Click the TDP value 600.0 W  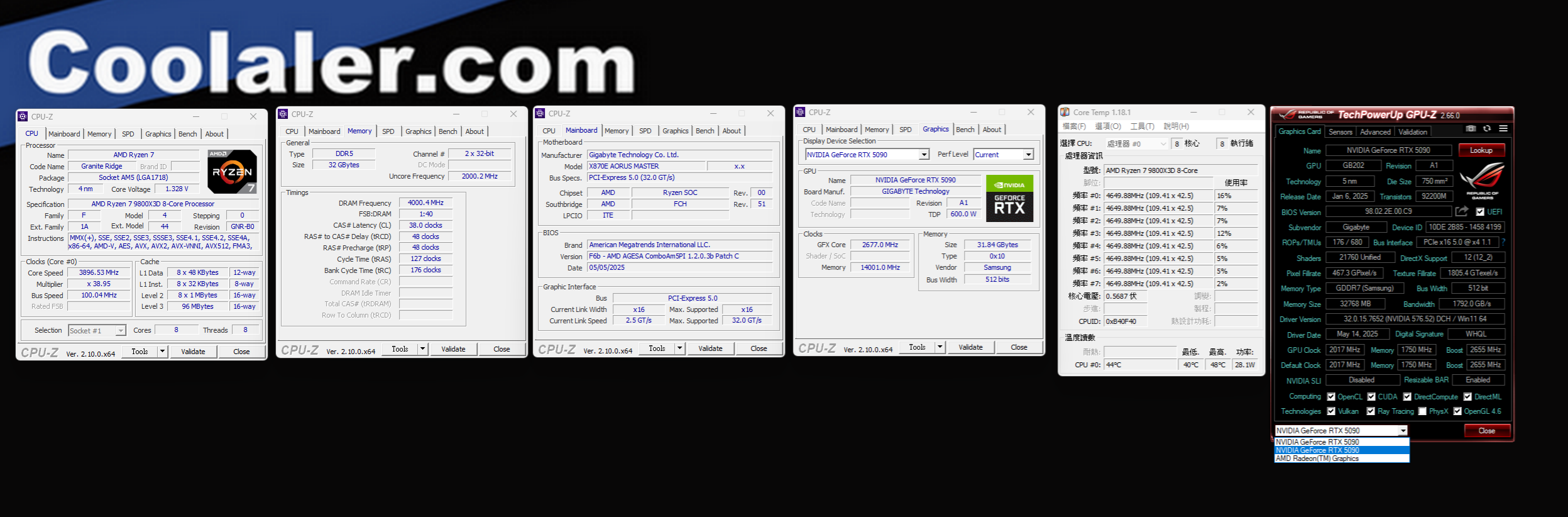963,214
